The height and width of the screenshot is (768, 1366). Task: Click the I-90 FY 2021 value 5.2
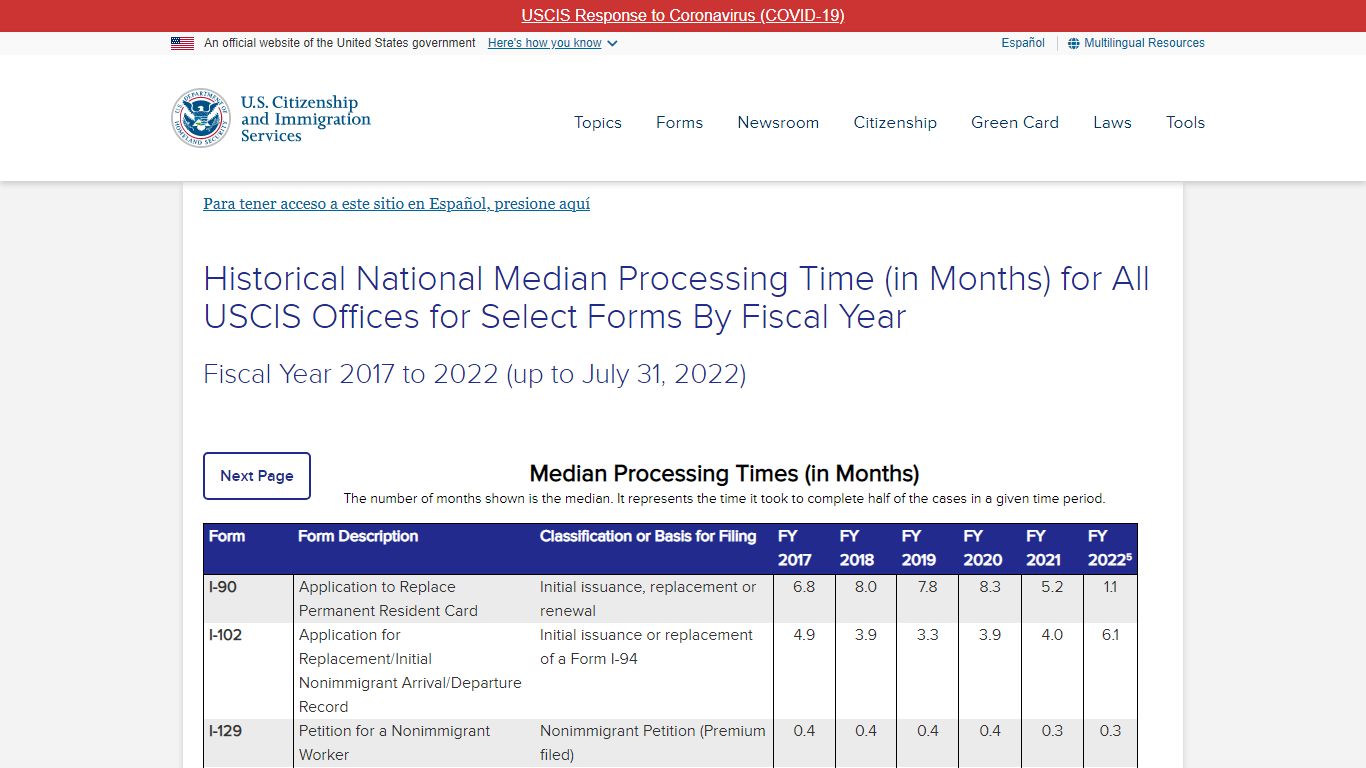[x=1052, y=587]
